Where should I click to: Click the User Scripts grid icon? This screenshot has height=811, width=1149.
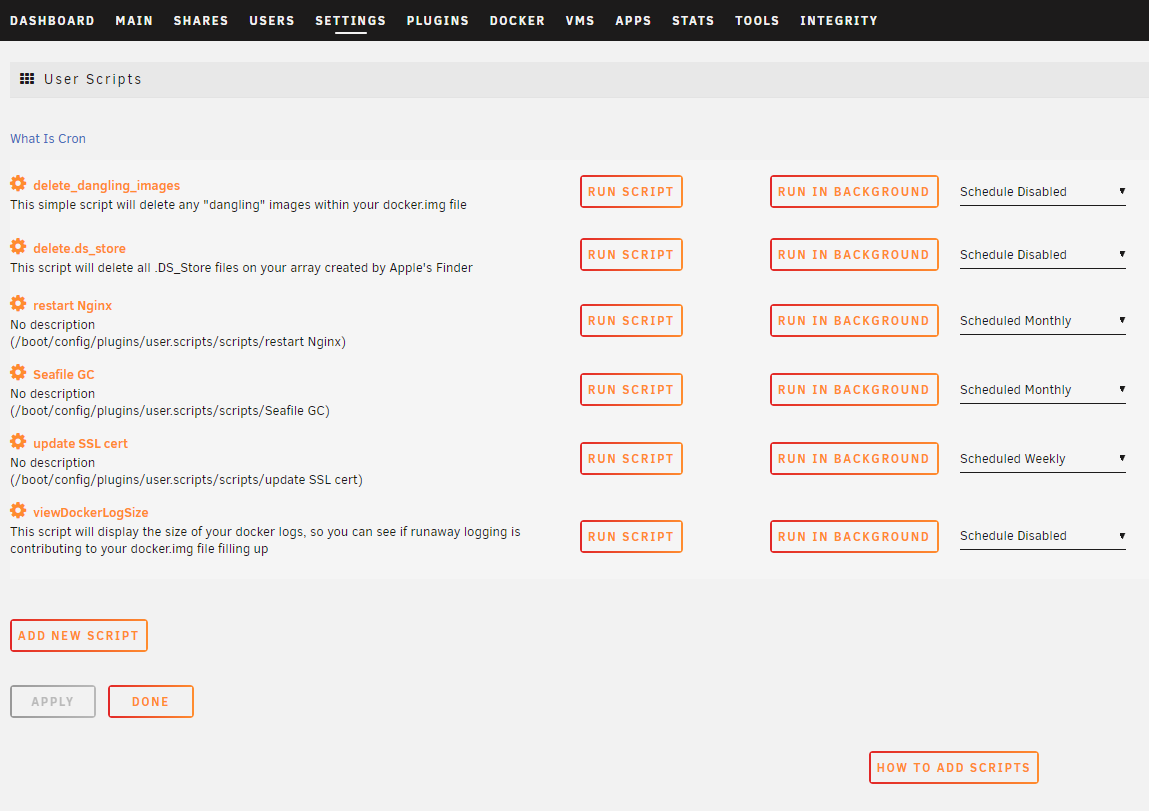click(27, 79)
